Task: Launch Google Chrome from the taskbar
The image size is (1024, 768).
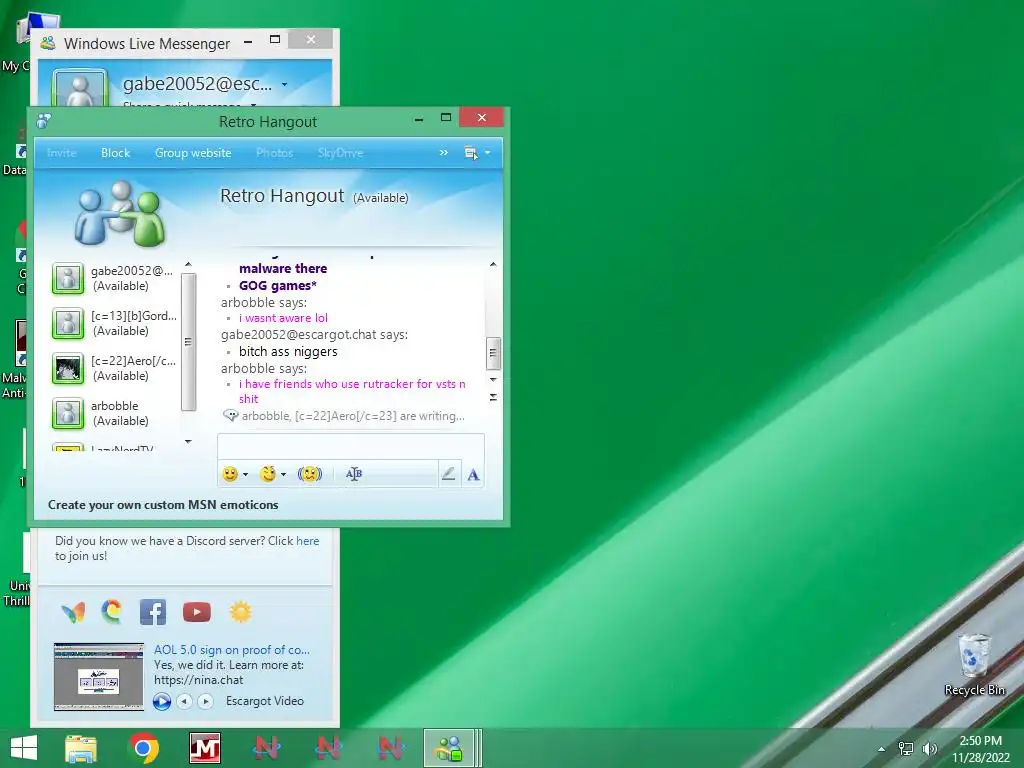Action: click(143, 748)
